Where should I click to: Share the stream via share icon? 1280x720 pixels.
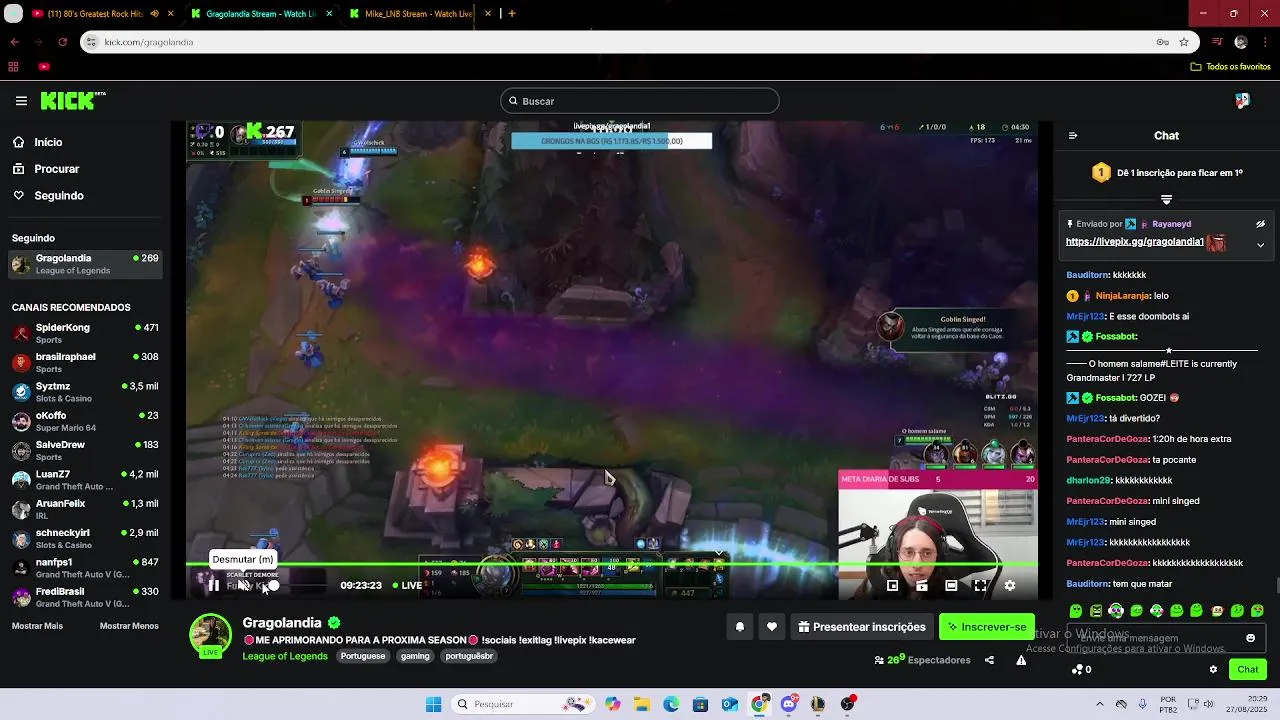[989, 660]
